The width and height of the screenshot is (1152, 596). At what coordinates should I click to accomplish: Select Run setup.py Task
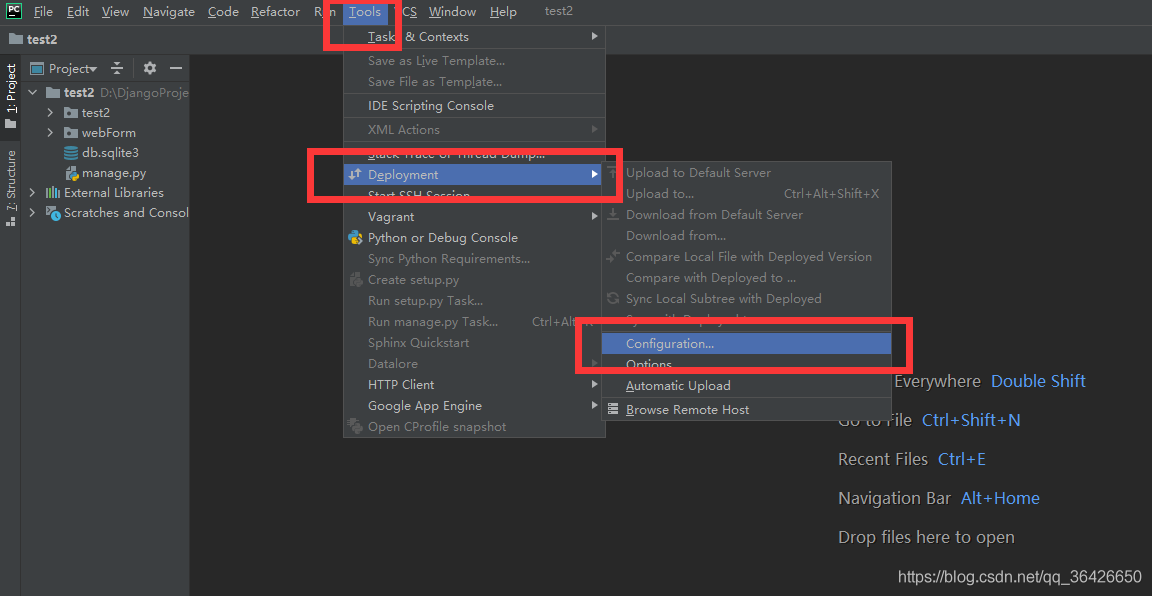(474, 301)
